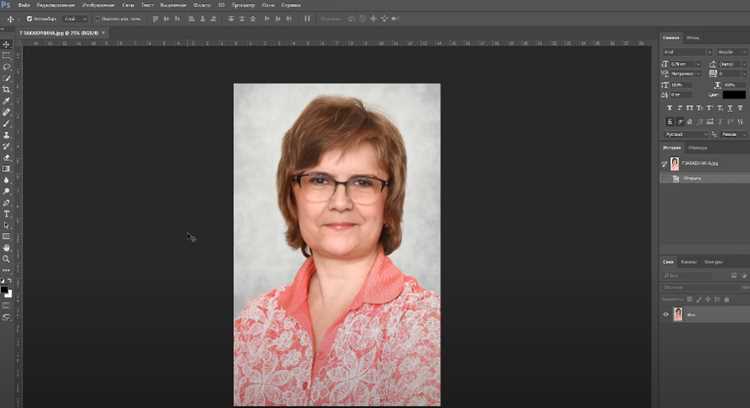The height and width of the screenshot is (408, 750).
Task: Select the Открыть history state
Action: point(705,178)
